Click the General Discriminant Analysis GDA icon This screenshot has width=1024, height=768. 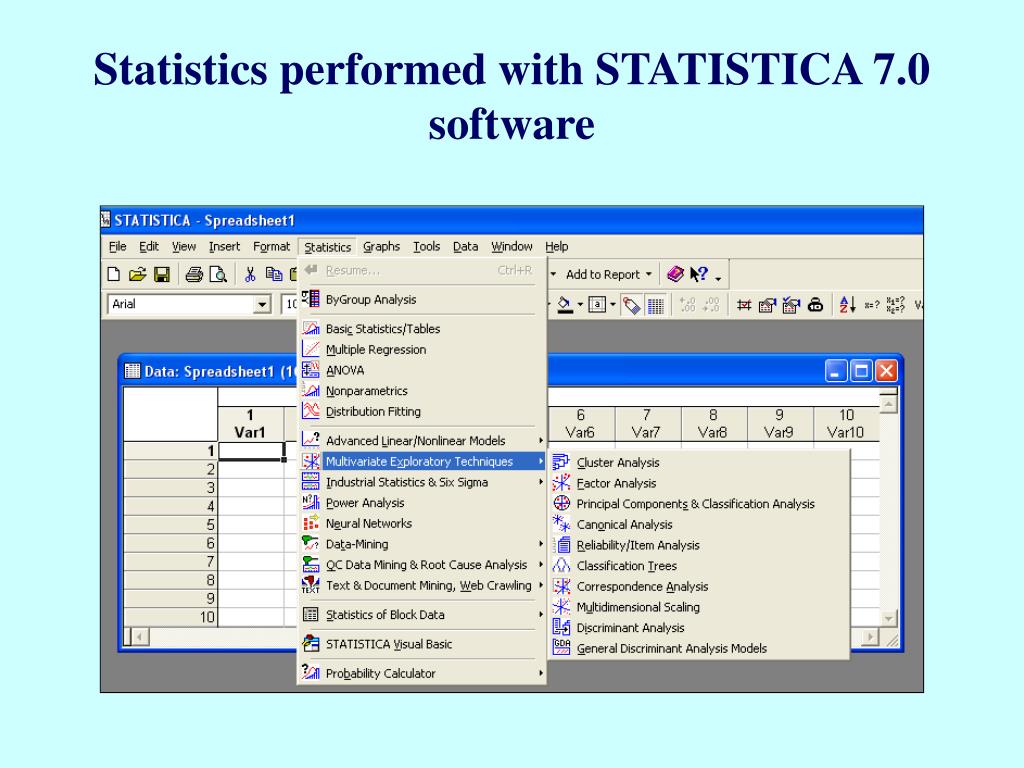tap(561, 648)
